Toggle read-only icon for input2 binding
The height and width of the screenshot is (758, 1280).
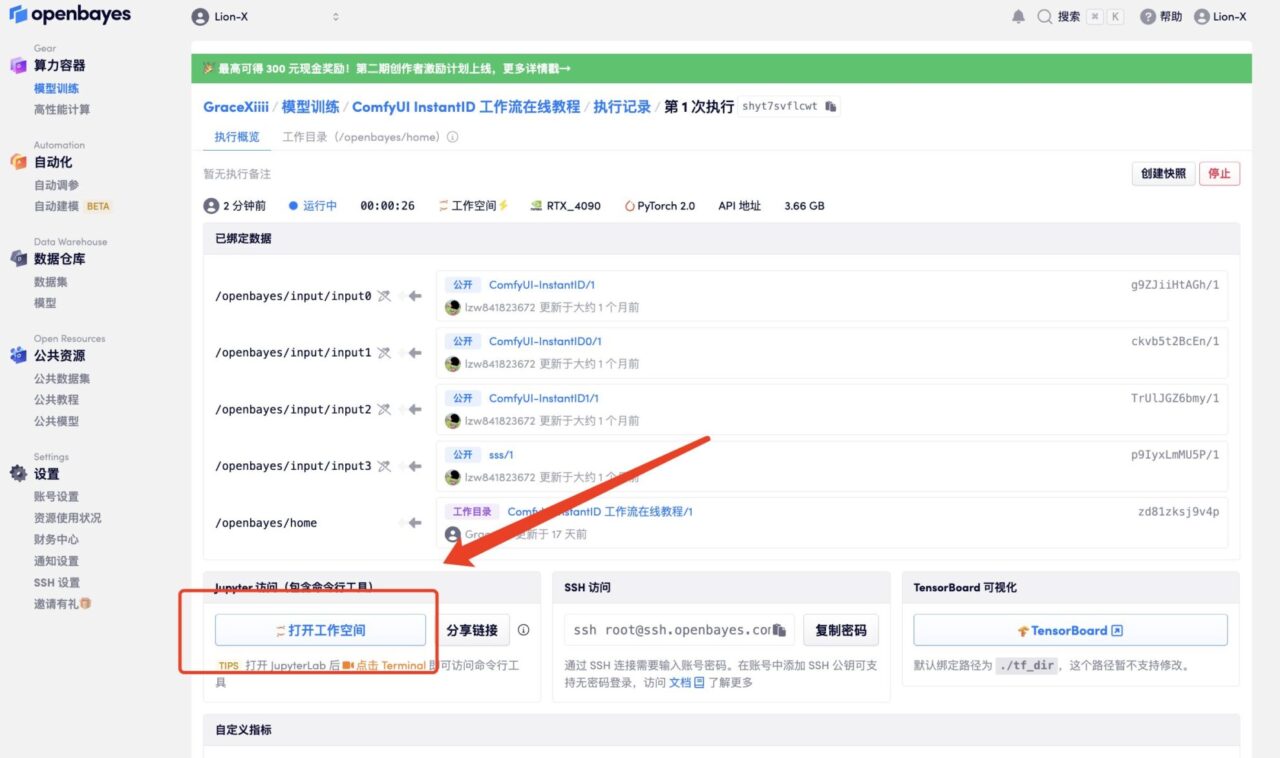point(383,409)
